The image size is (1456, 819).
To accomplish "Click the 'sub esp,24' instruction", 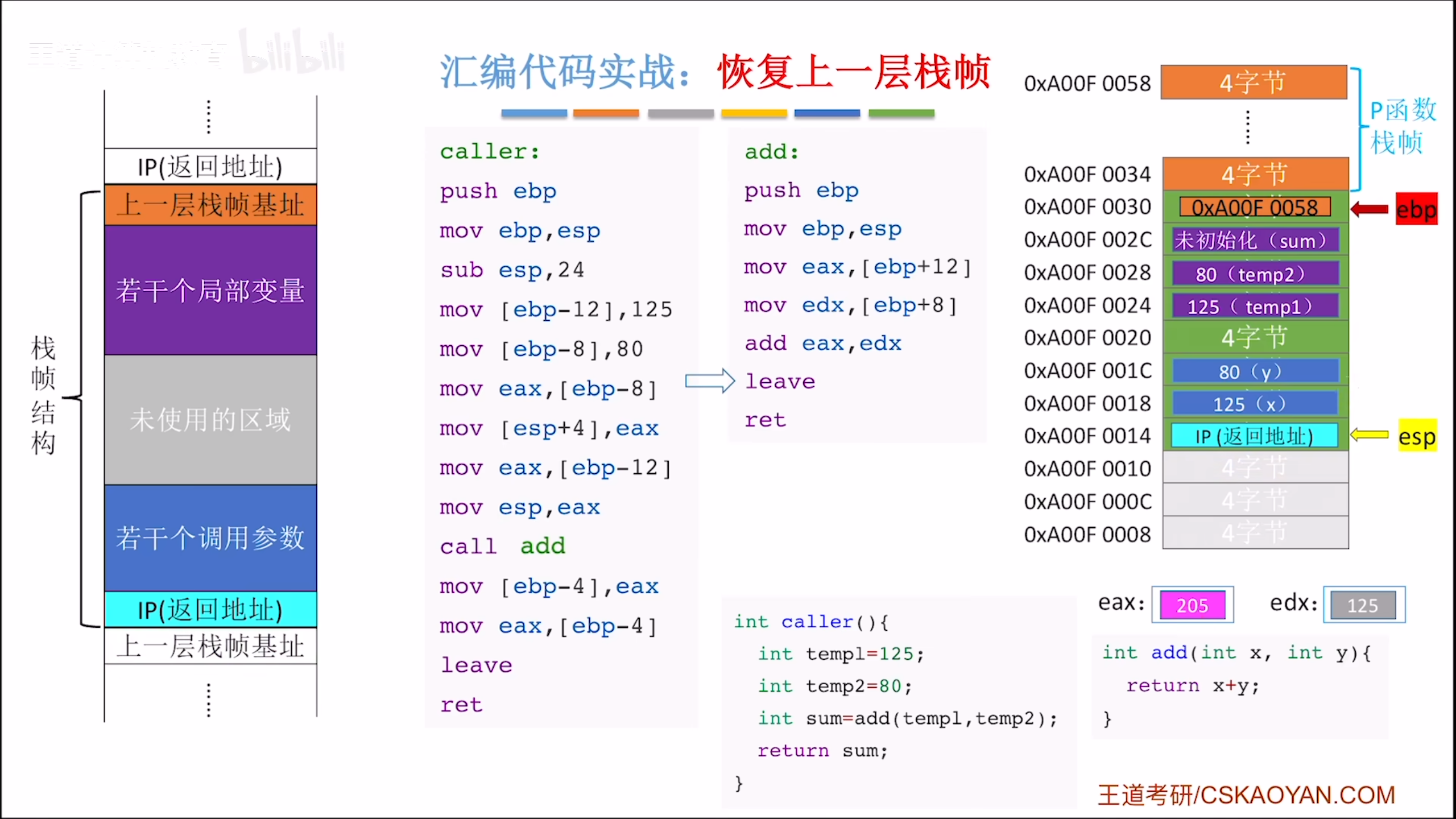I will point(512,270).
